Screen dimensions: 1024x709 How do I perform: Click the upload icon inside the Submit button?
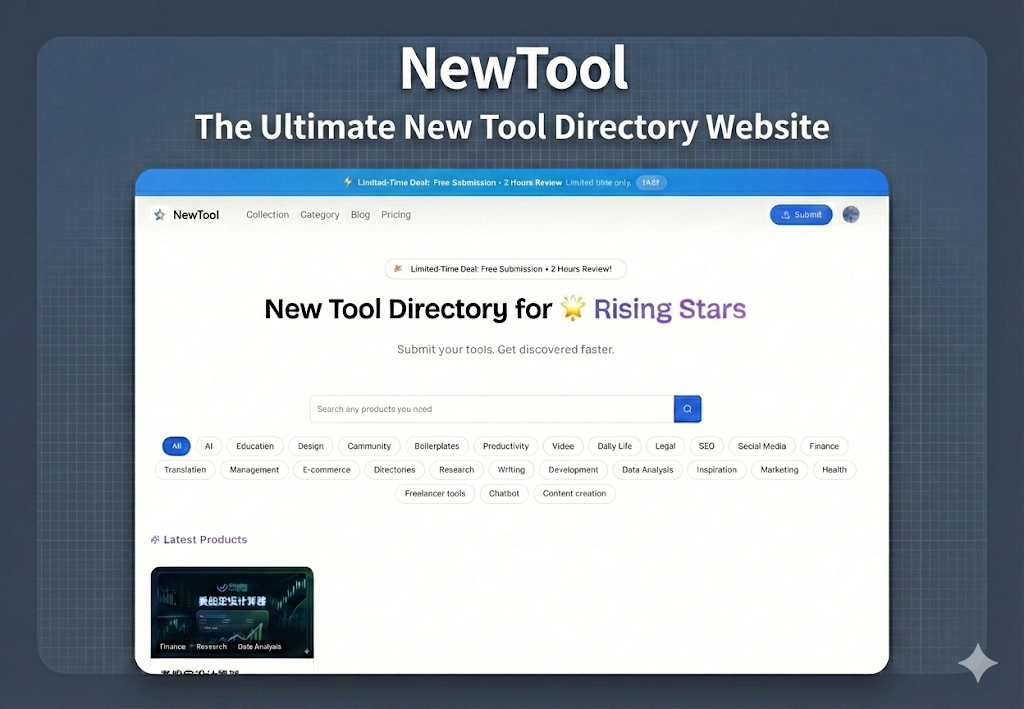(x=784, y=214)
